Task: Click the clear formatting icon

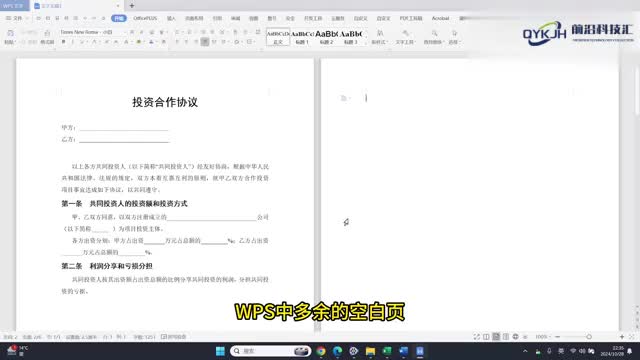Action: [x=151, y=32]
